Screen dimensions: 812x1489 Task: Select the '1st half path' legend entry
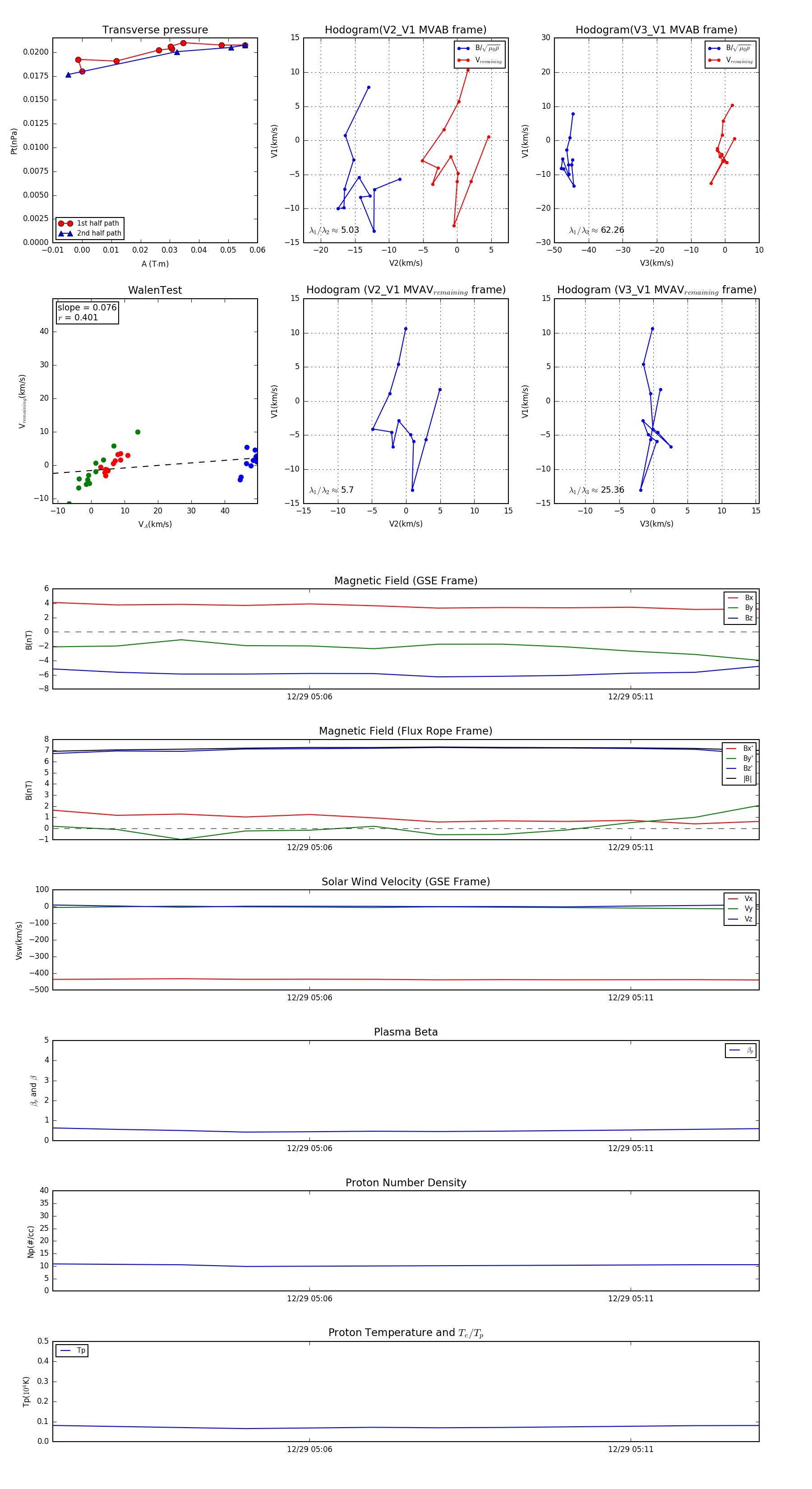(89, 223)
